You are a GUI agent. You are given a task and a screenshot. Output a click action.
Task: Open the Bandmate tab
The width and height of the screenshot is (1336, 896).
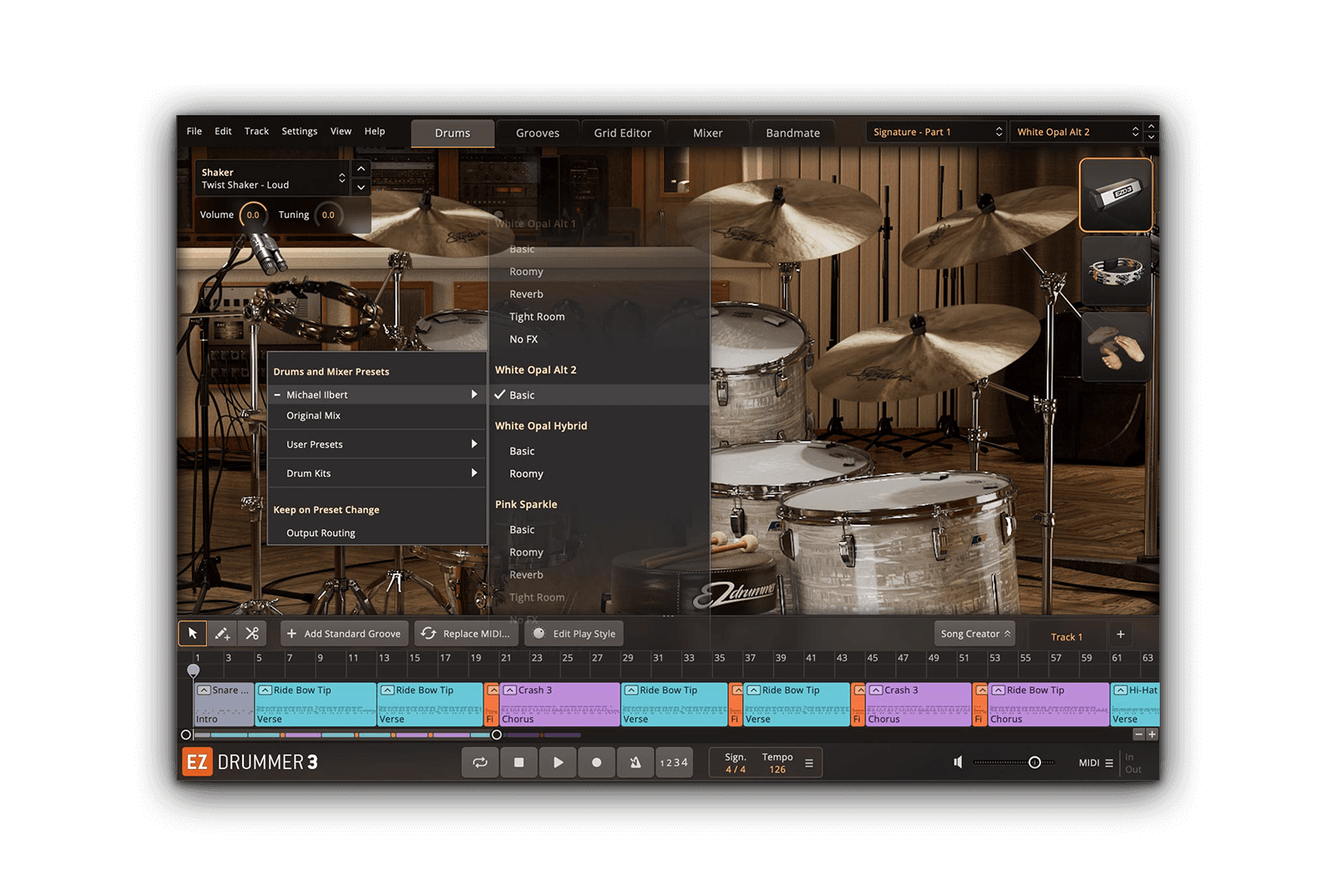(792, 133)
